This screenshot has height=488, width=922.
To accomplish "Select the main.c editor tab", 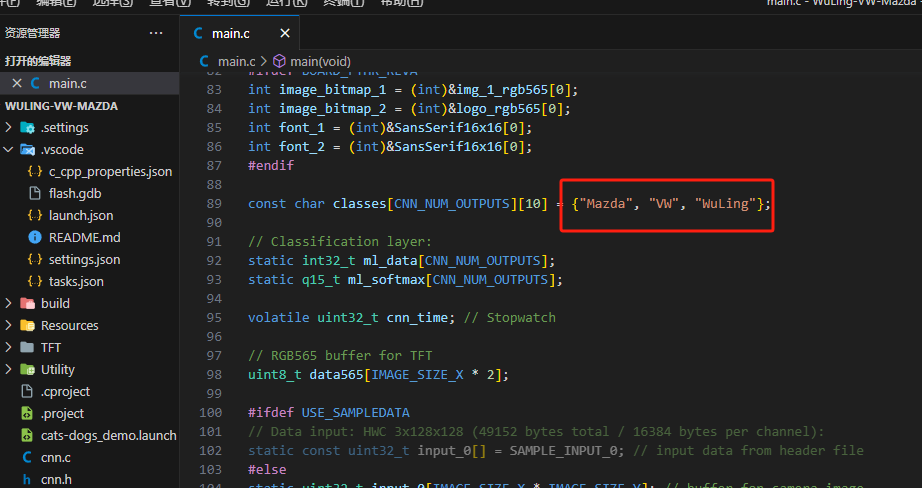I will tap(240, 34).
